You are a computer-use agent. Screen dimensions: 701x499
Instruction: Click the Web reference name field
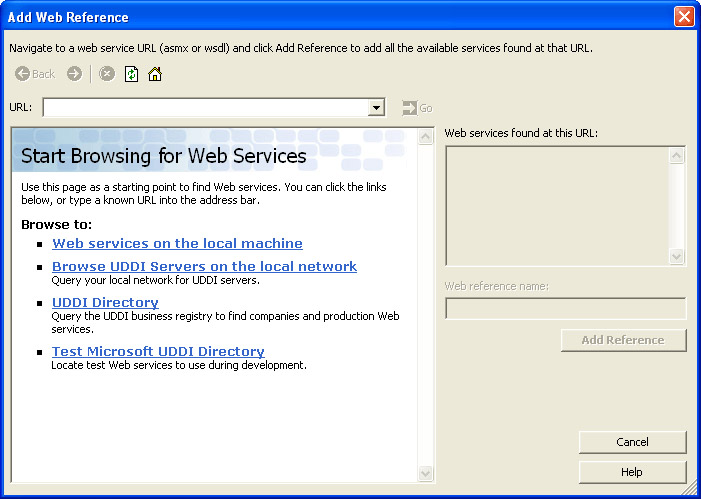point(565,308)
